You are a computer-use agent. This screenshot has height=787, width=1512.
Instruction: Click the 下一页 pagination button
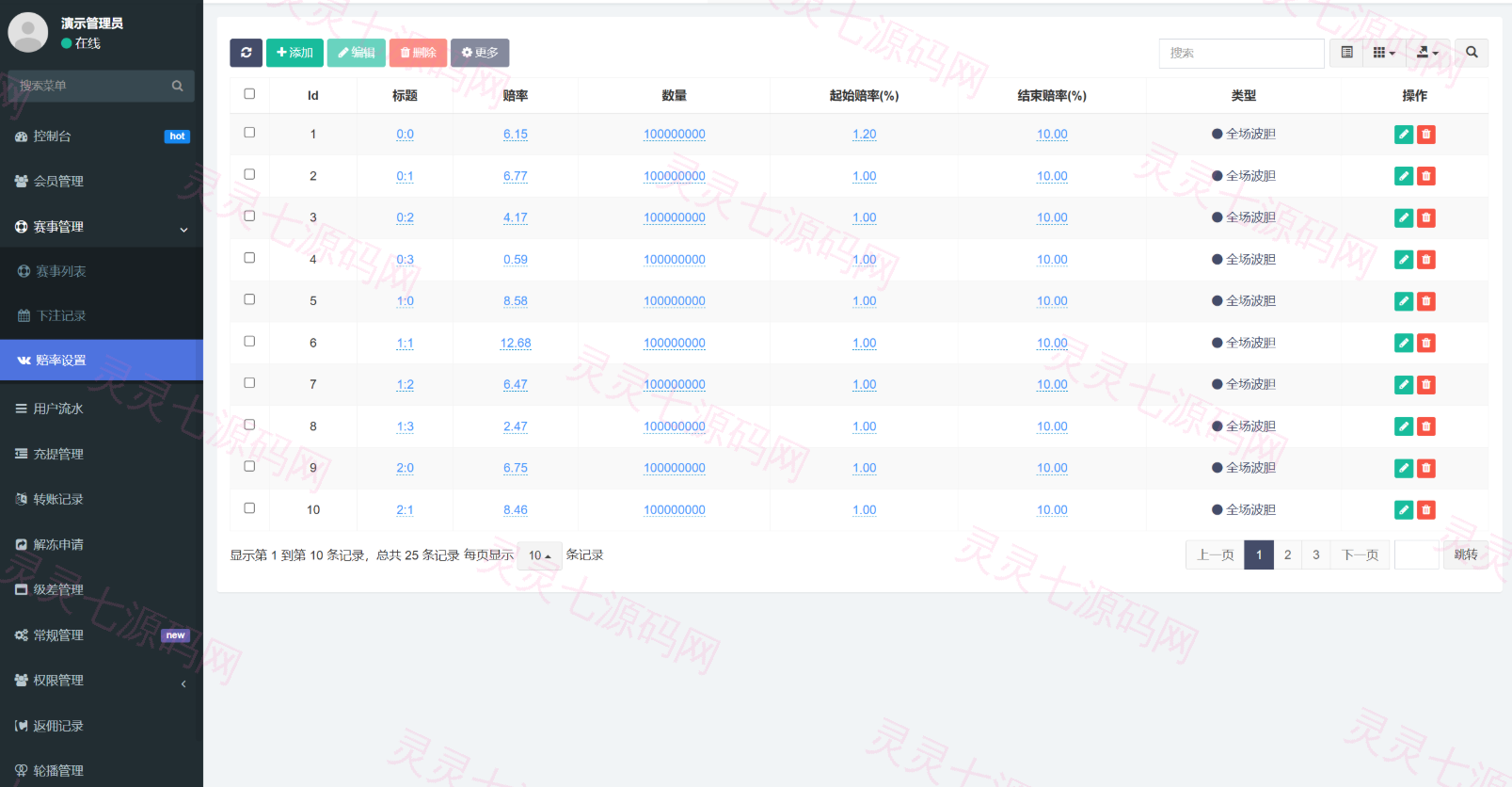click(1360, 555)
